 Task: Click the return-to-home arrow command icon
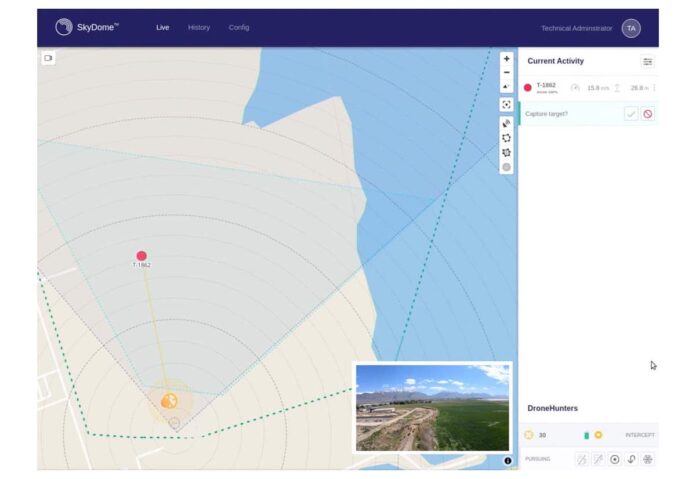631,459
